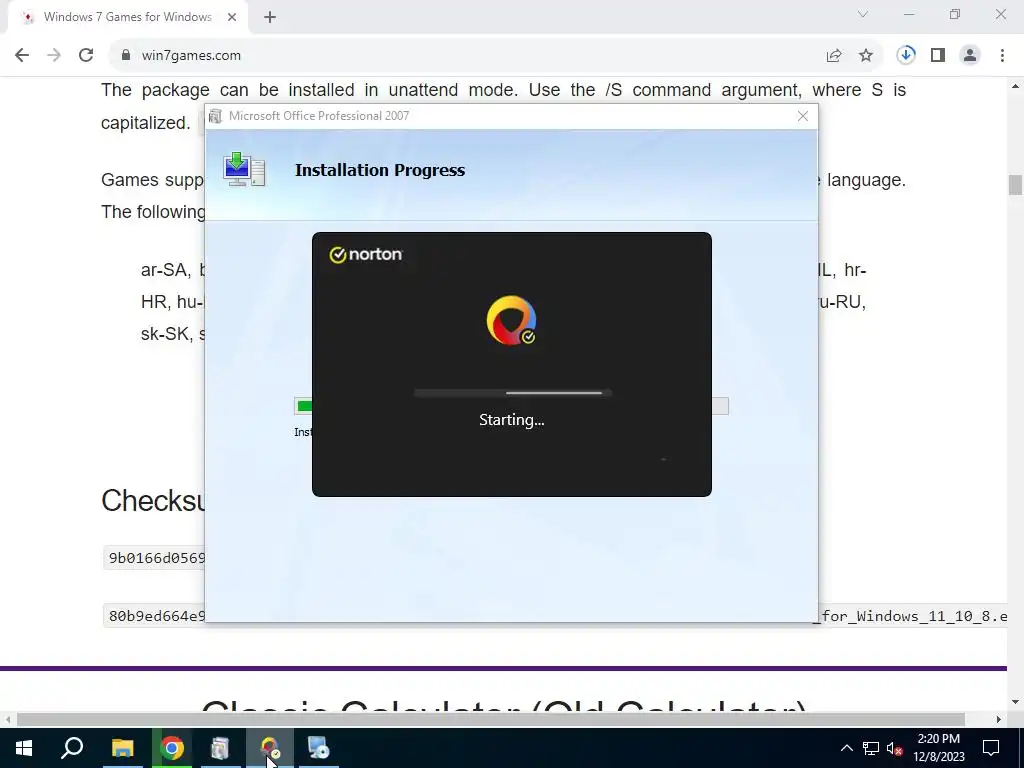Open Chrome three-dot menu
The image size is (1024, 768).
[1002, 56]
